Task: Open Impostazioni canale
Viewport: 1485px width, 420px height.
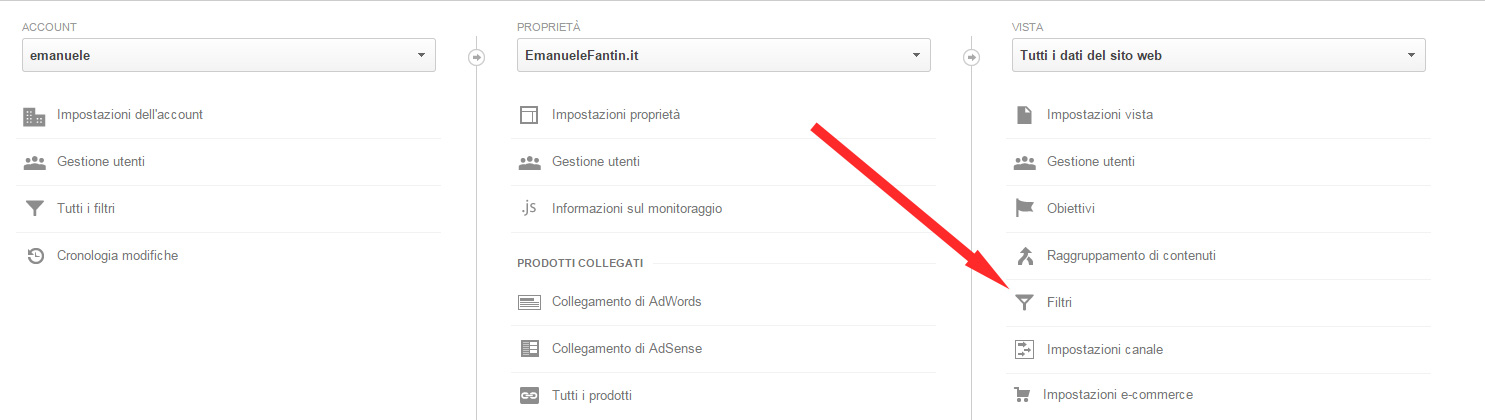Action: pyautogui.click(x=1105, y=350)
